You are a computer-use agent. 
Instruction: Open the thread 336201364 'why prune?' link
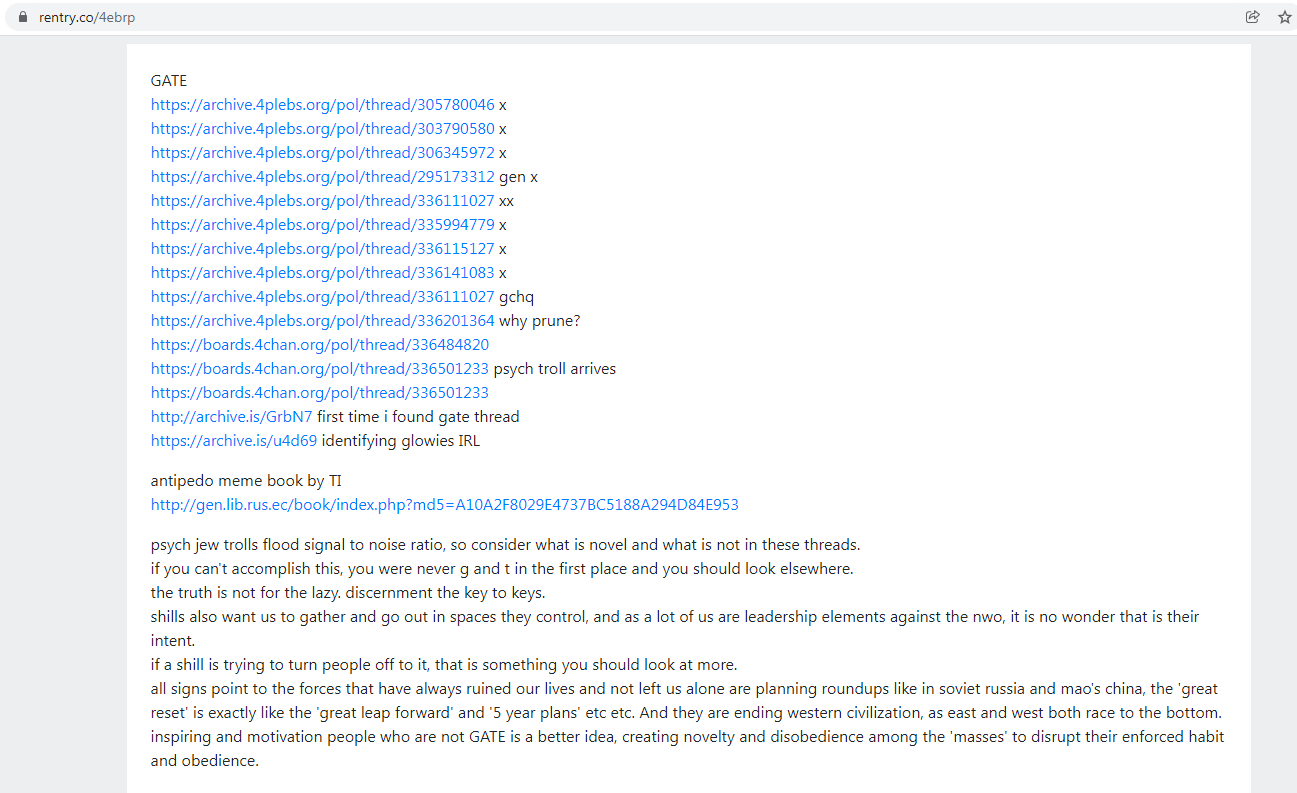(323, 321)
